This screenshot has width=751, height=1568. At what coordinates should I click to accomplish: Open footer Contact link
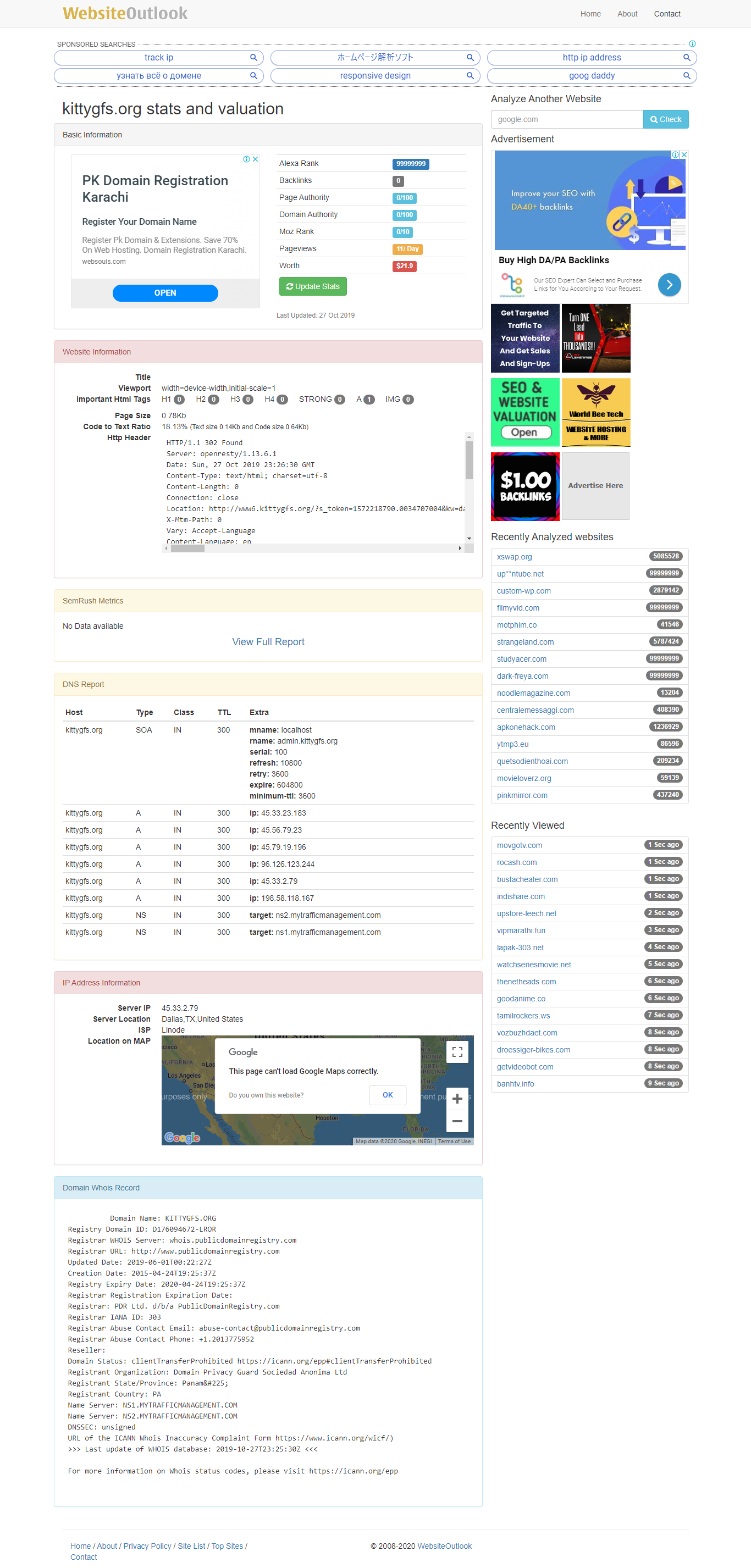pyautogui.click(x=84, y=1557)
